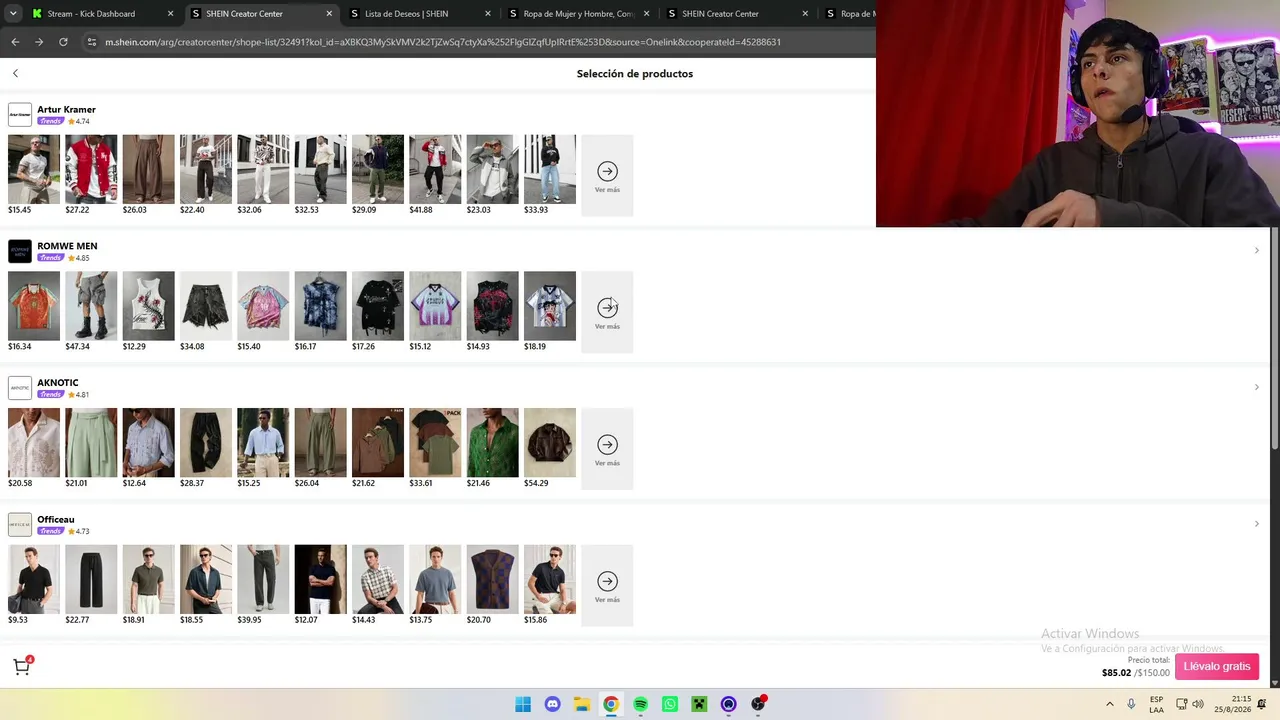
Task: Switch to the Lista de Deseos | SHEIN tab
Action: point(419,14)
